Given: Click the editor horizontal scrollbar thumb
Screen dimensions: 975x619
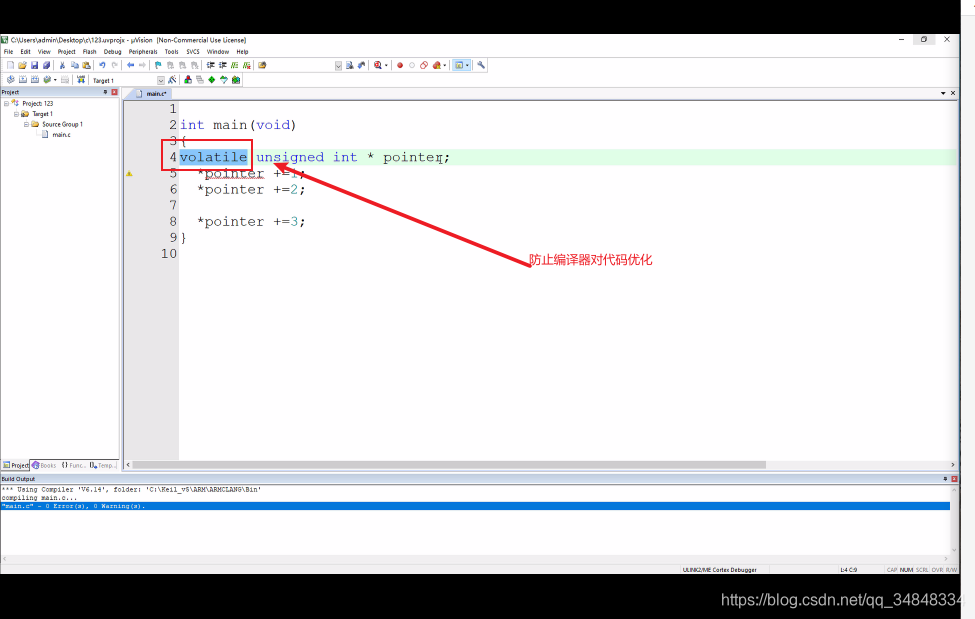Looking at the screenshot, I should coord(449,465).
